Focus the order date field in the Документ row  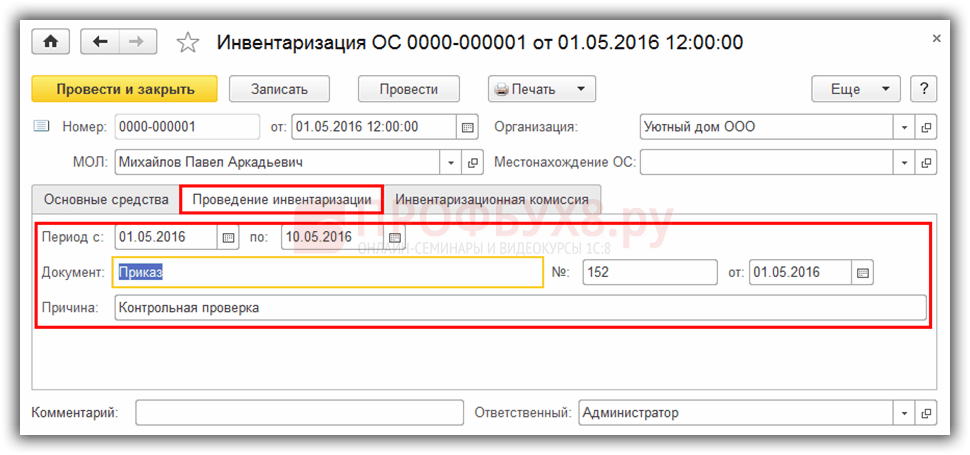click(x=800, y=273)
